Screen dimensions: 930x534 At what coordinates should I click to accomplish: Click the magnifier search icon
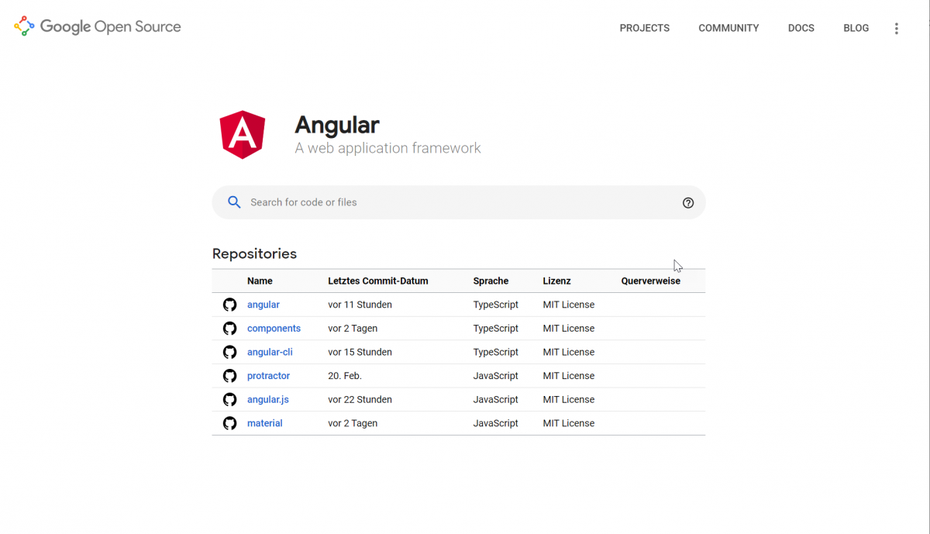[234, 202]
